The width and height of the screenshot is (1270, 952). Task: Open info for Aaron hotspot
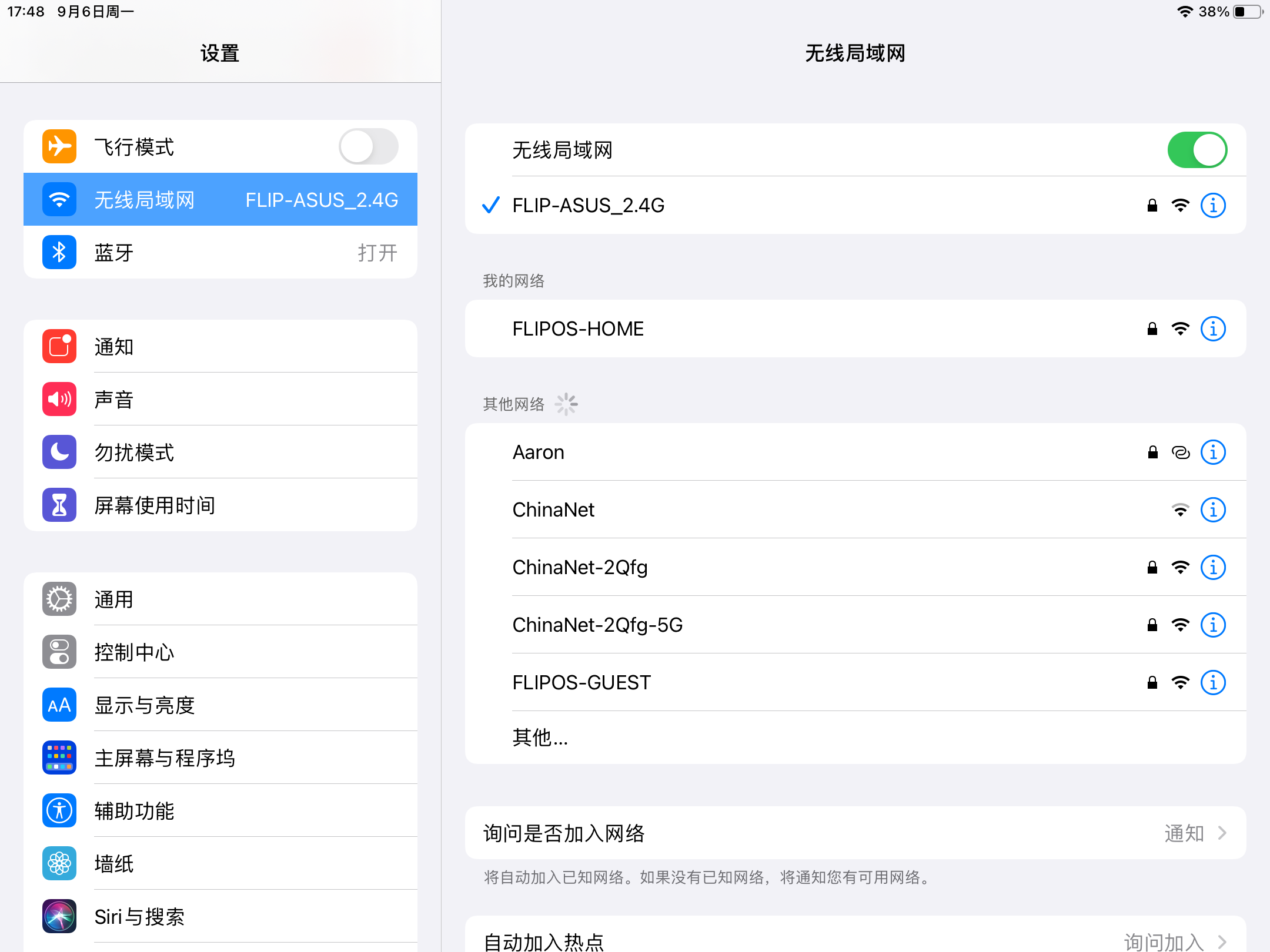1213,452
